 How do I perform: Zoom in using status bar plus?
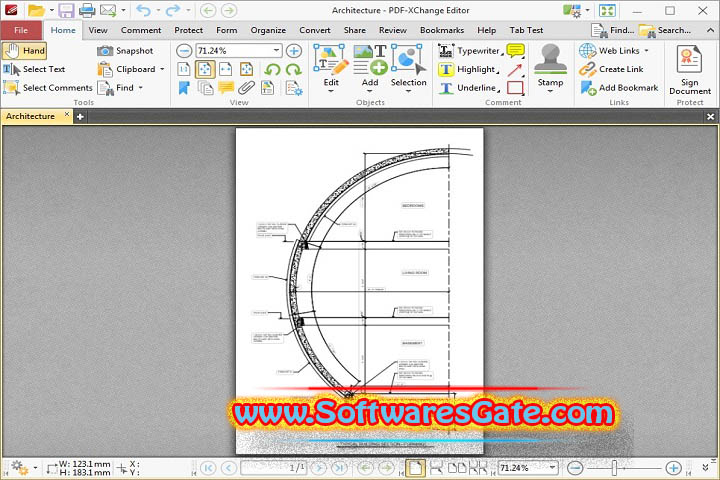coord(673,468)
